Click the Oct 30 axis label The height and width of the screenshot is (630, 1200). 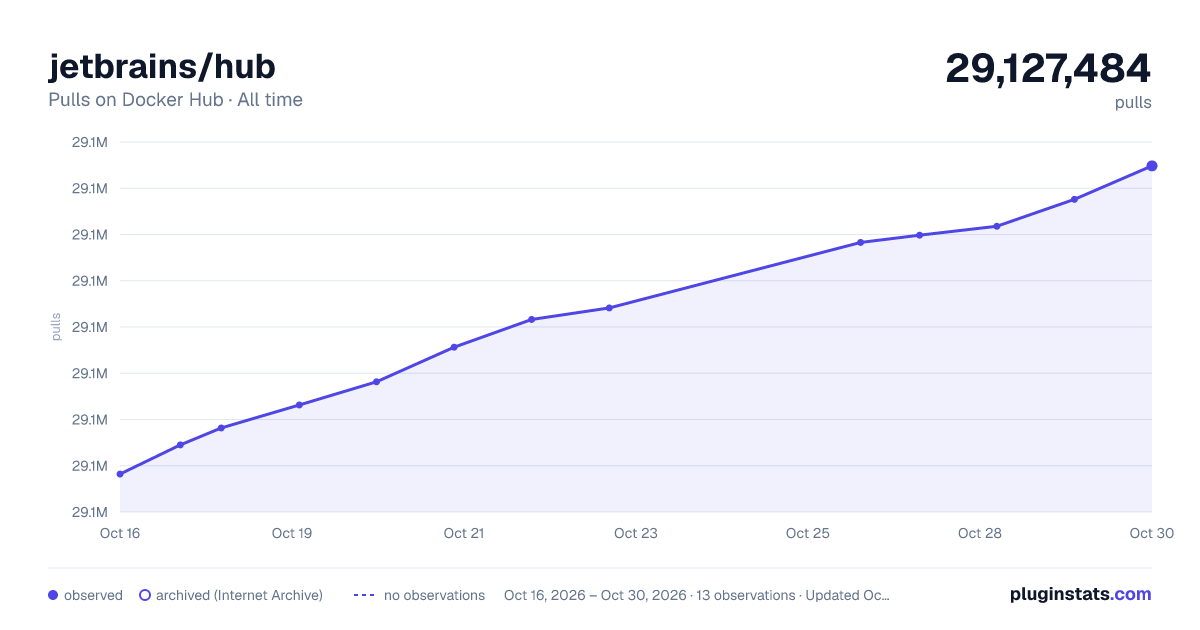pos(1150,533)
